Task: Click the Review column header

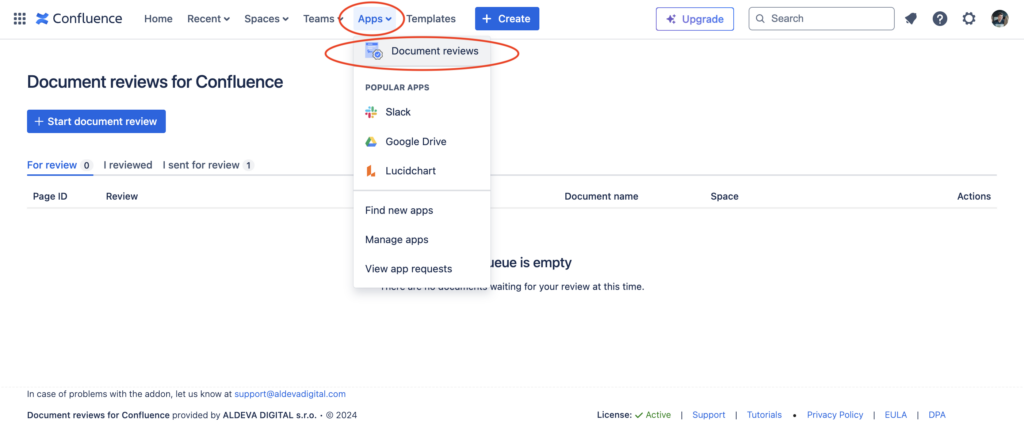Action: 122,197
